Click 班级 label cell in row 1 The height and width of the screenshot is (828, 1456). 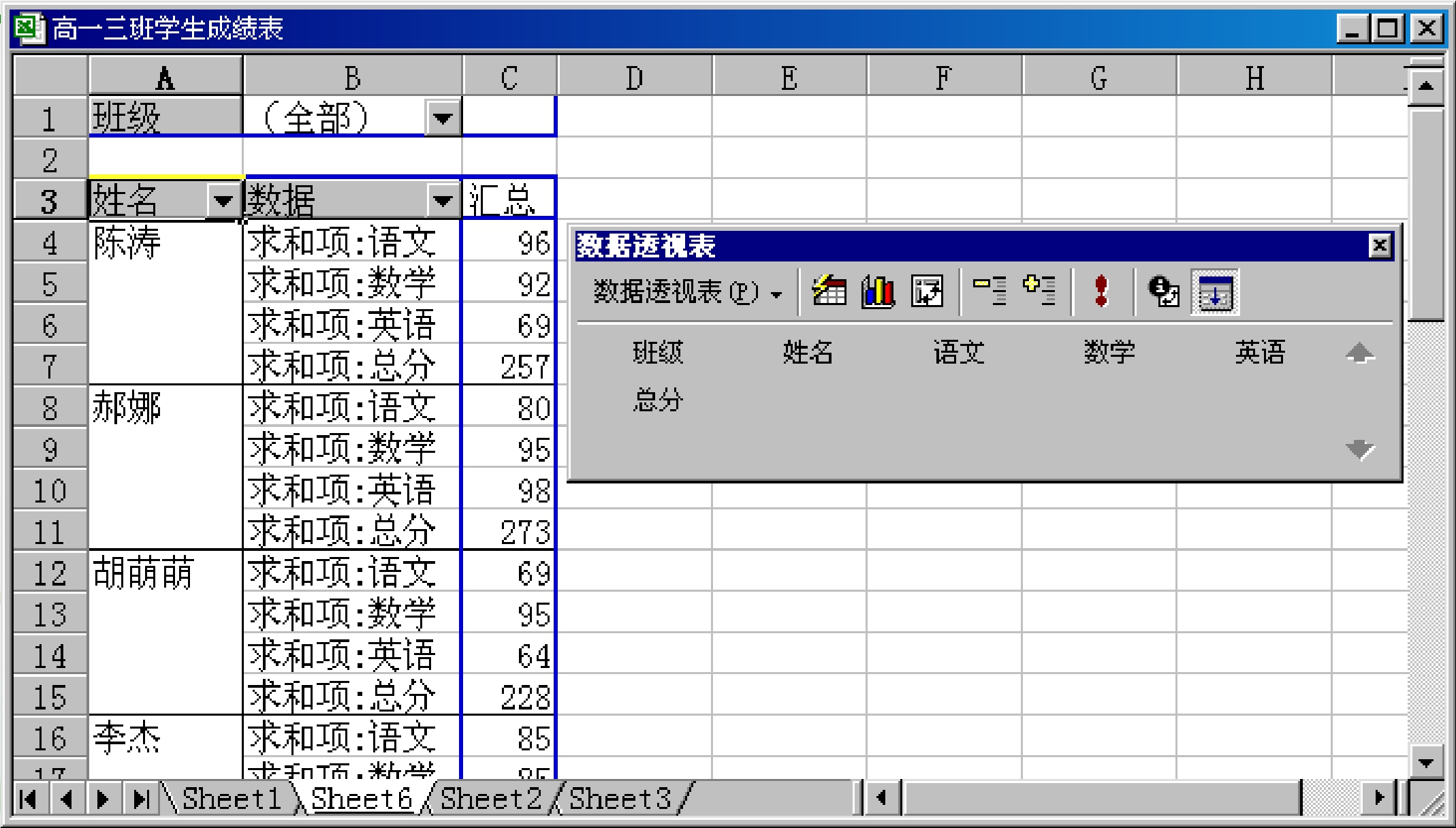[165, 116]
